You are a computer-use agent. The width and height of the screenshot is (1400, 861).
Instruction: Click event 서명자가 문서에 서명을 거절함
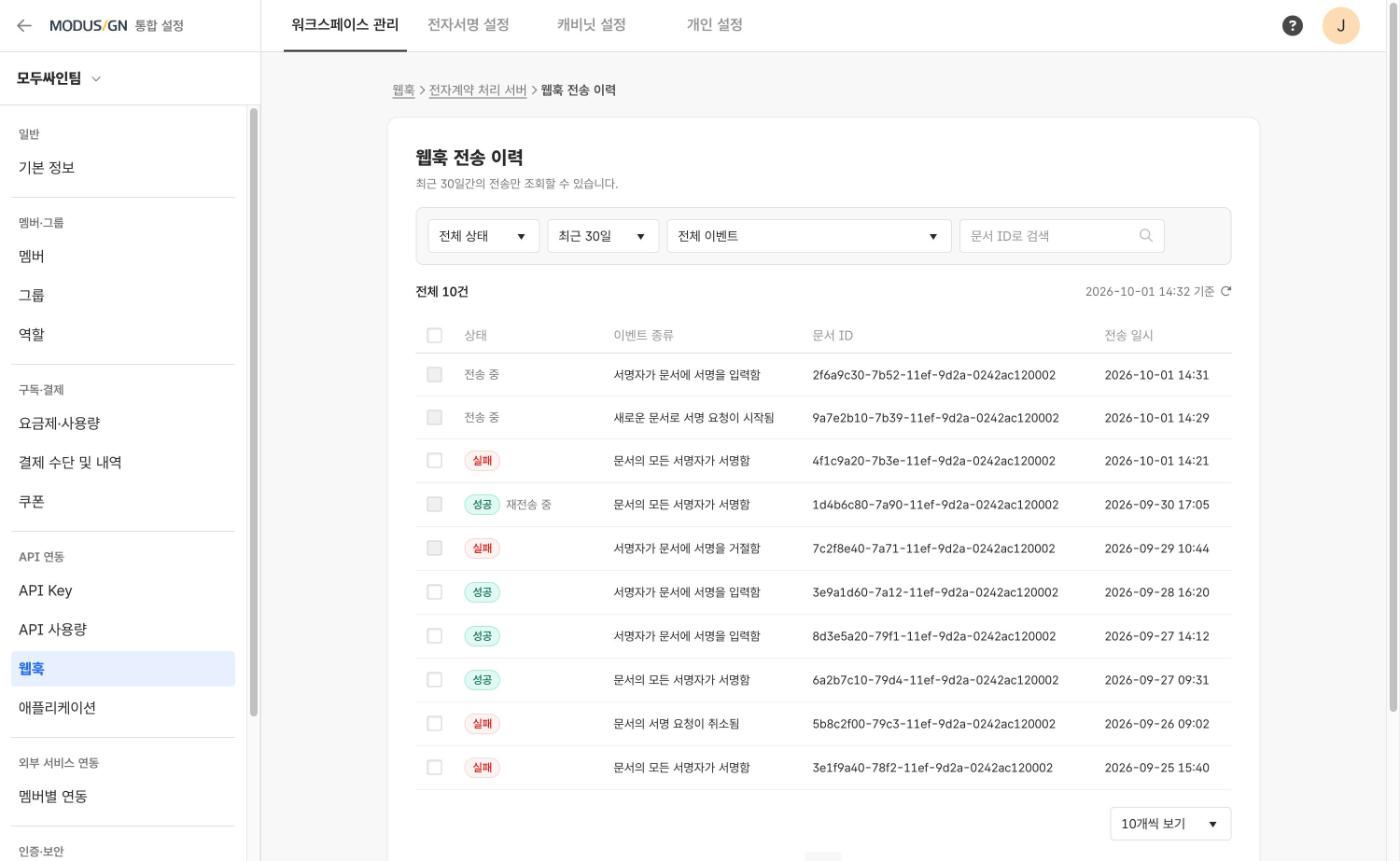click(x=687, y=549)
